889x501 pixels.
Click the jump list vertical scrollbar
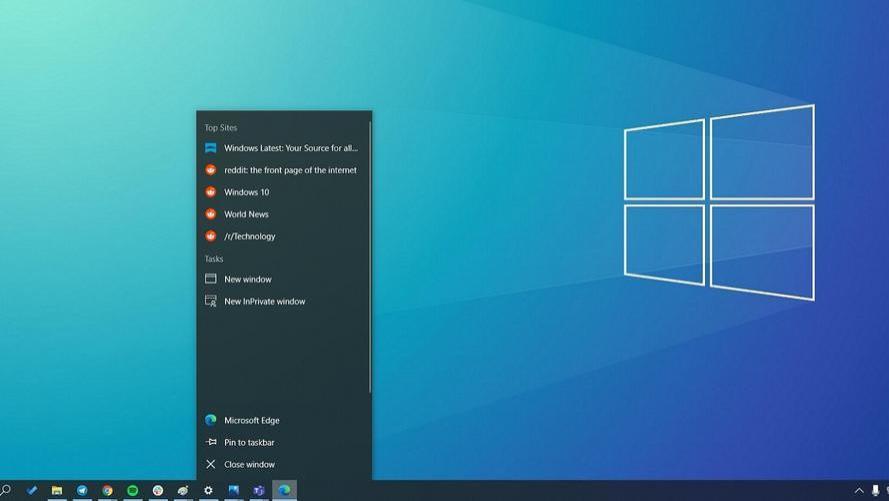[x=370, y=257]
